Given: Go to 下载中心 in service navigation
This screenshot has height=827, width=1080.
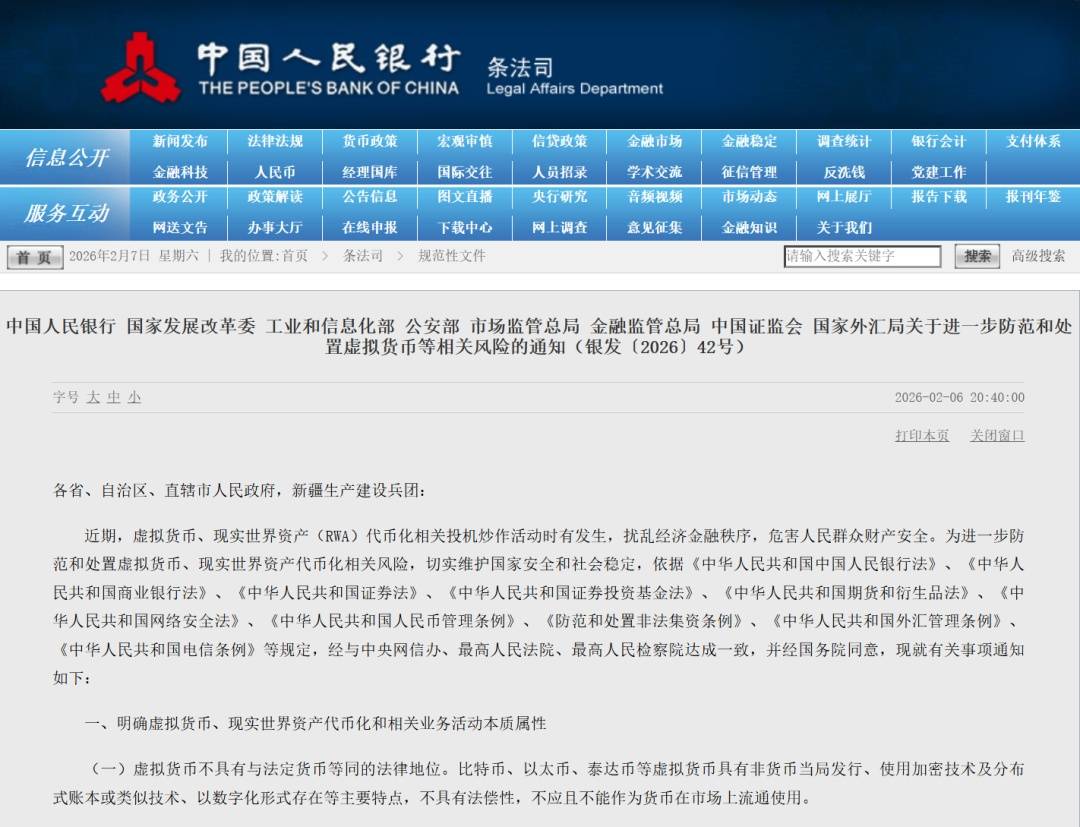Looking at the screenshot, I should tap(465, 227).
